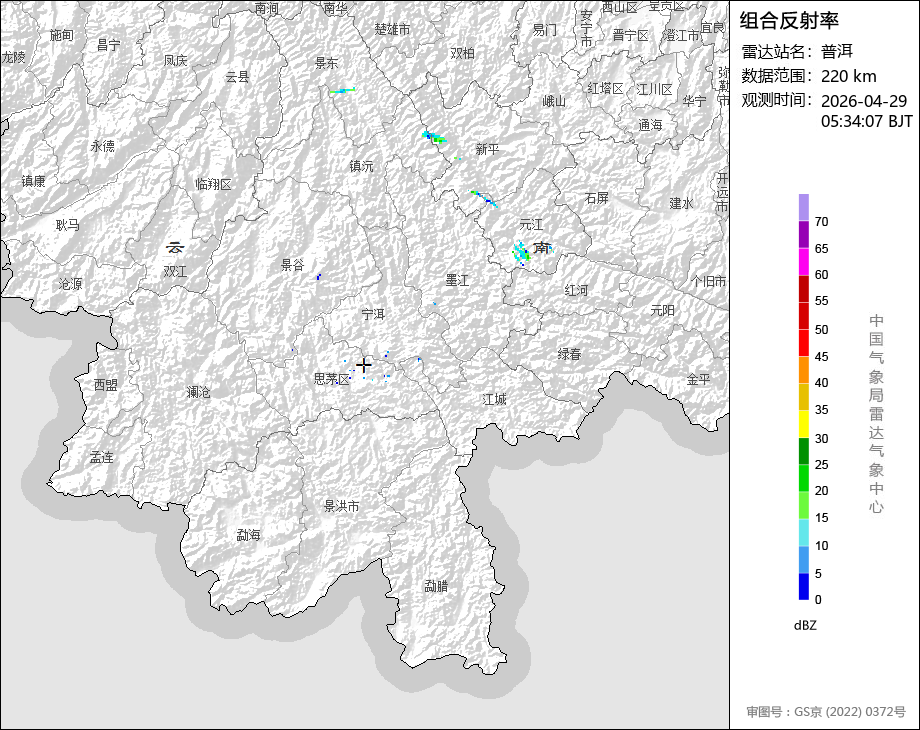
Task: Click the black cross radar station marker
Action: click(x=364, y=365)
